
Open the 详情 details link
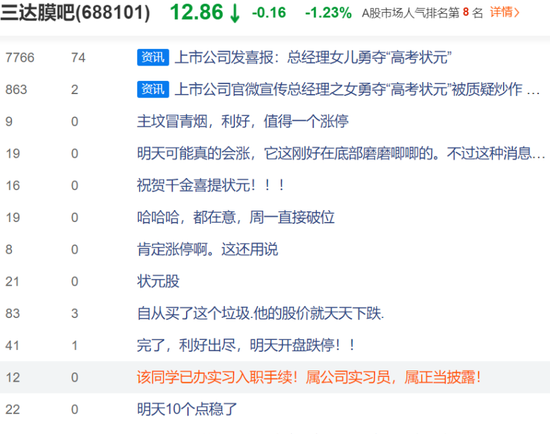[504, 13]
